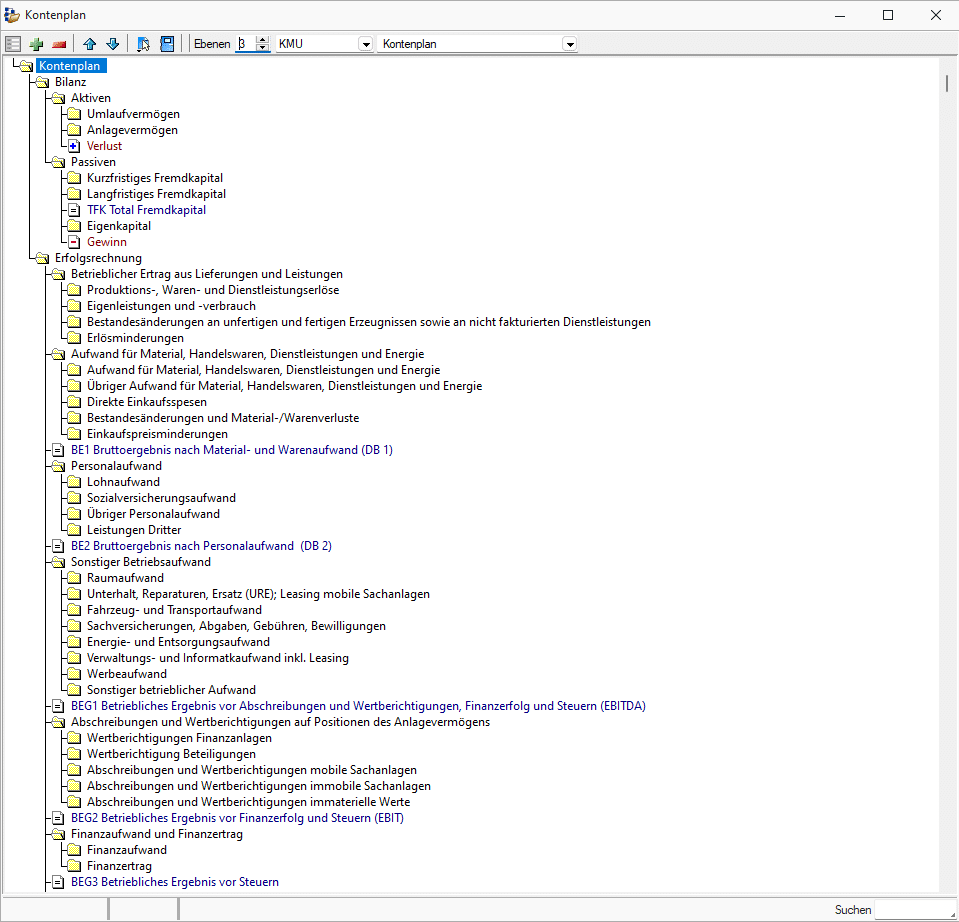Open the Kontenplan view dropdown
Viewport: 959px width, 922px height.
569,44
